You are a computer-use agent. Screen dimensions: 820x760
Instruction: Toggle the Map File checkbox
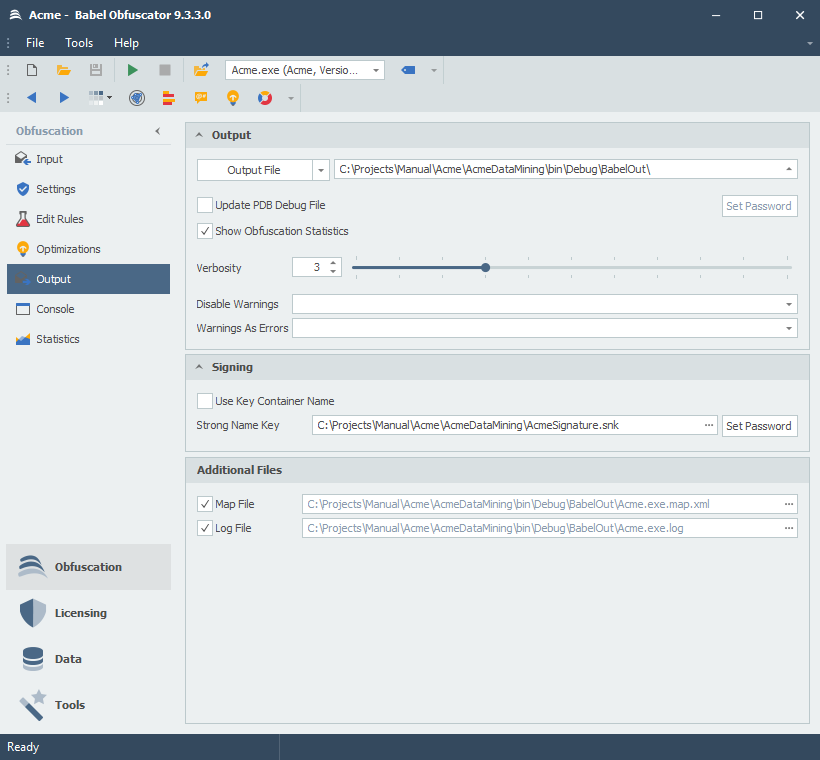point(205,504)
